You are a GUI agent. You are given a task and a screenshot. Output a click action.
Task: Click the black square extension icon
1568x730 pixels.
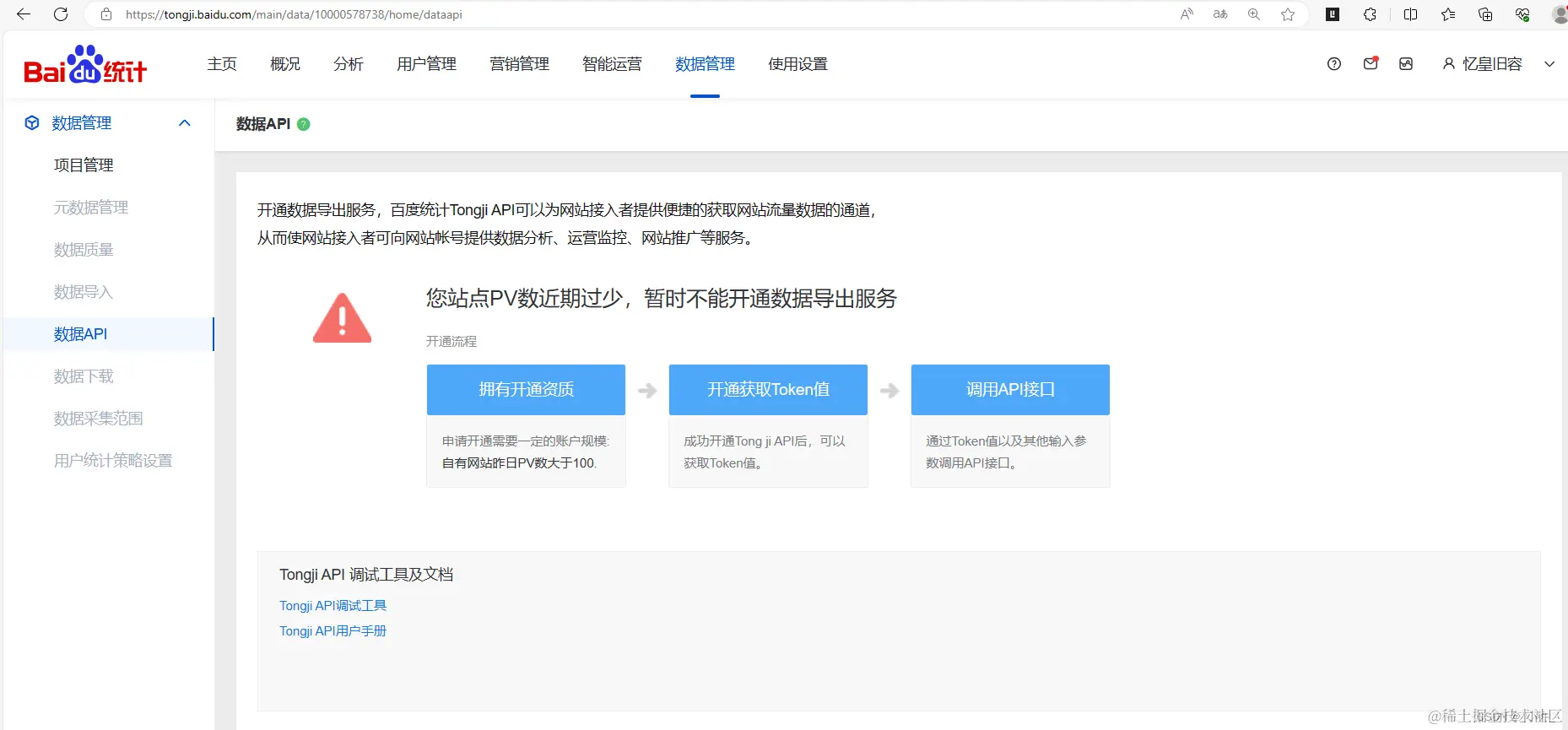(x=1333, y=14)
